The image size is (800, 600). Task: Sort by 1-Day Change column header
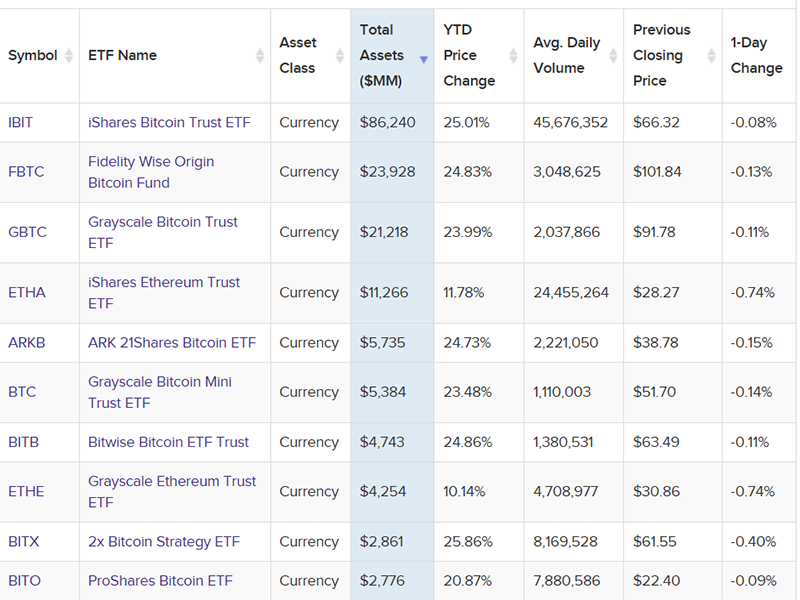756,56
